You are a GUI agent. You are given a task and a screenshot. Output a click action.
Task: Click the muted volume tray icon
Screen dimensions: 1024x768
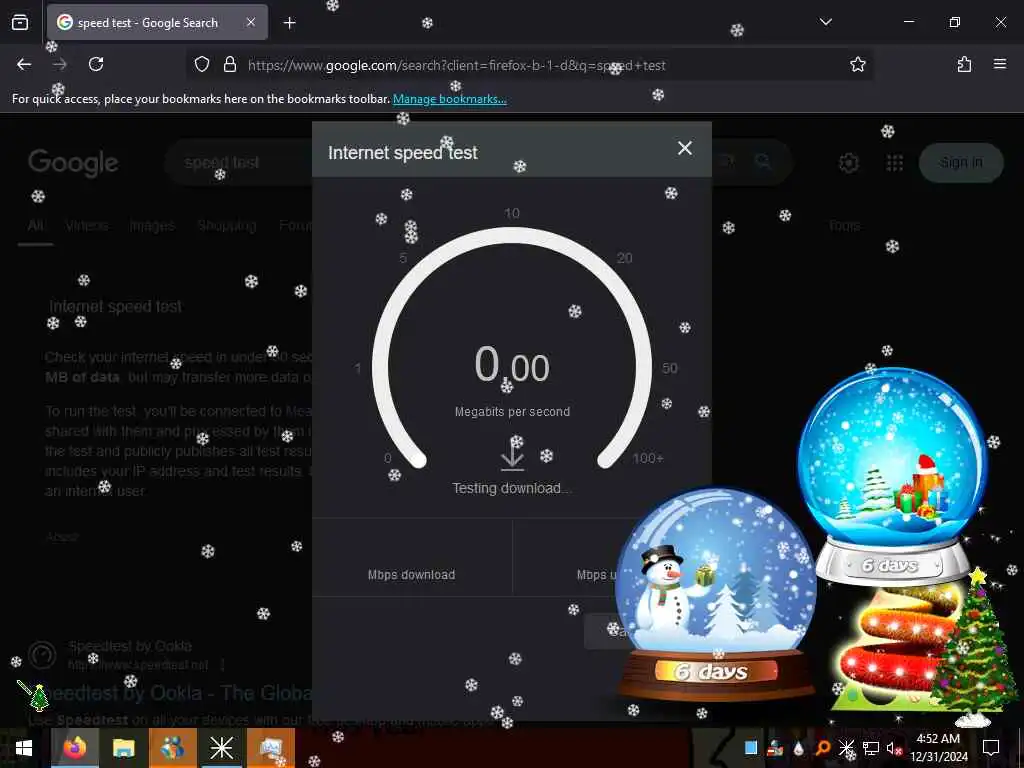893,748
